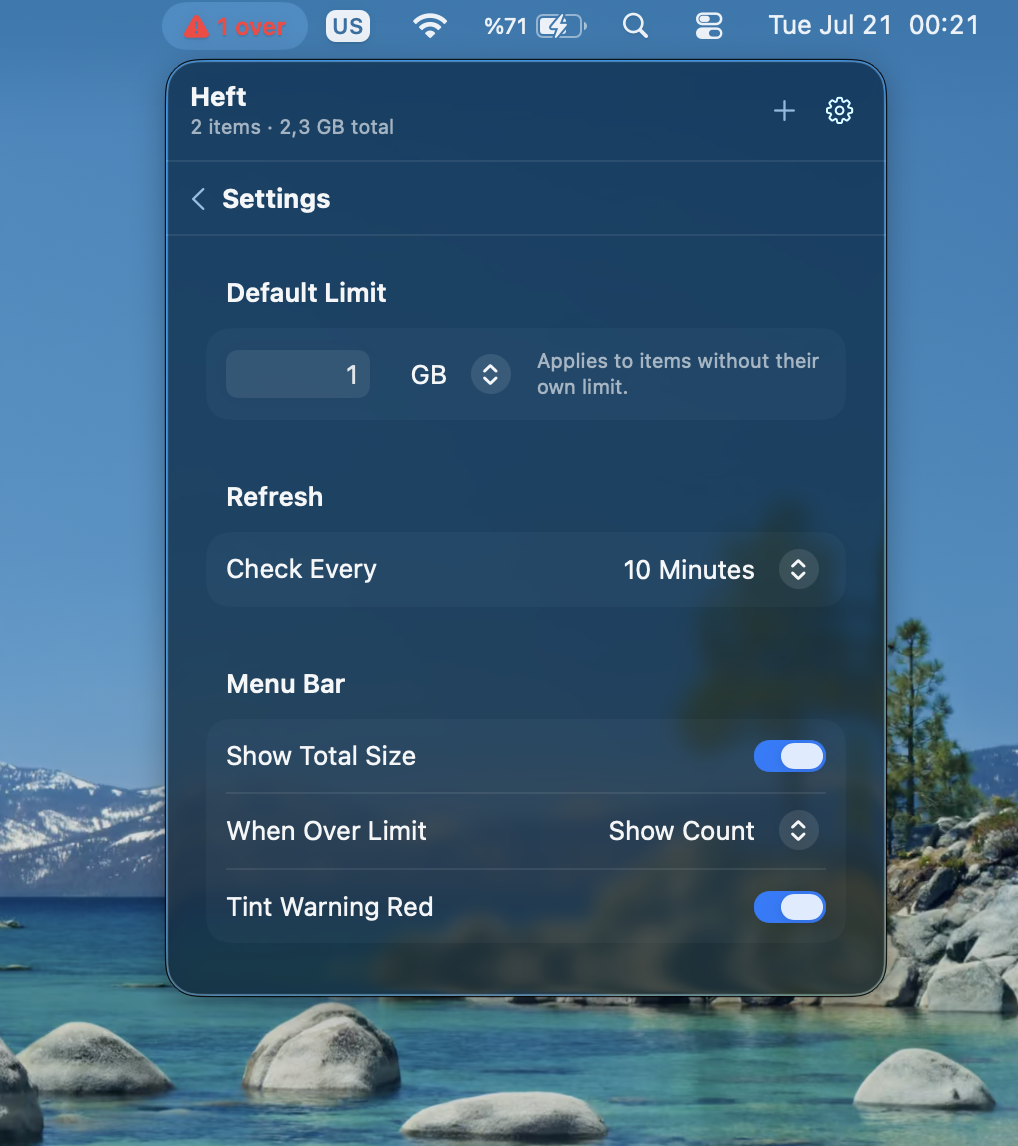Open Control Center icon
This screenshot has width=1018, height=1146.
point(709,26)
